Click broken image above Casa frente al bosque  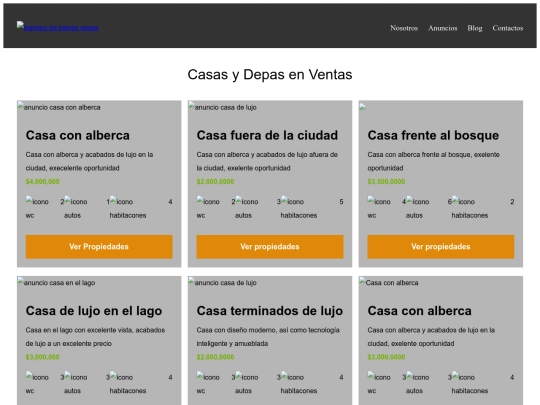(x=362, y=107)
